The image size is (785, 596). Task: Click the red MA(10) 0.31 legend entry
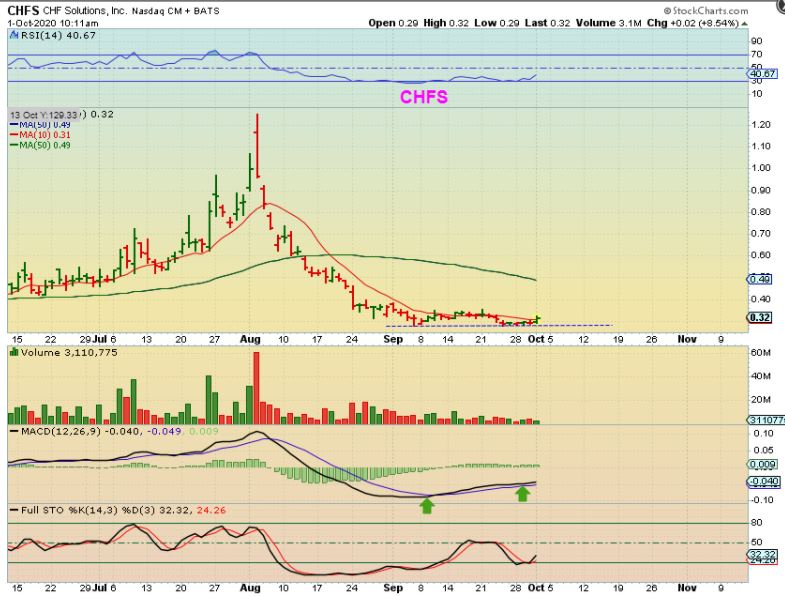[x=40, y=135]
